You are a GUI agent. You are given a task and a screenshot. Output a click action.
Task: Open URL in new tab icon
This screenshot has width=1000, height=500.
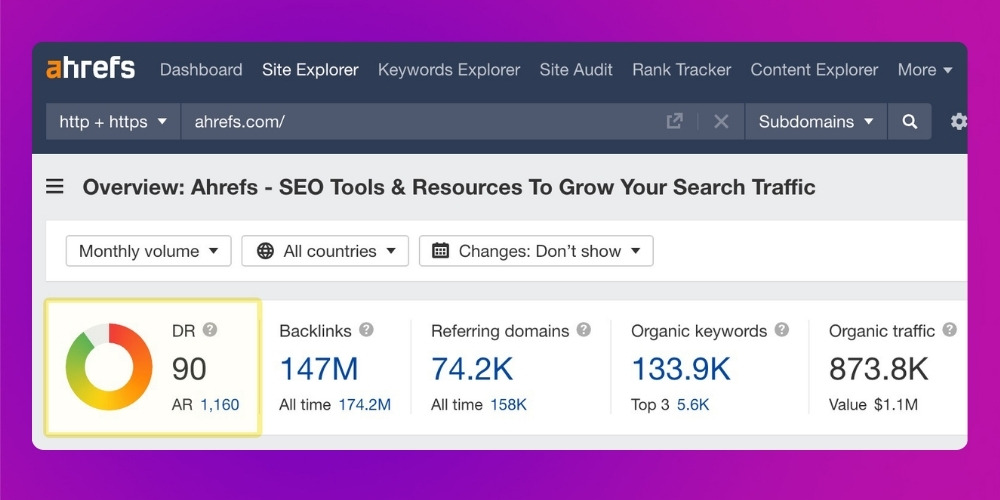[675, 121]
